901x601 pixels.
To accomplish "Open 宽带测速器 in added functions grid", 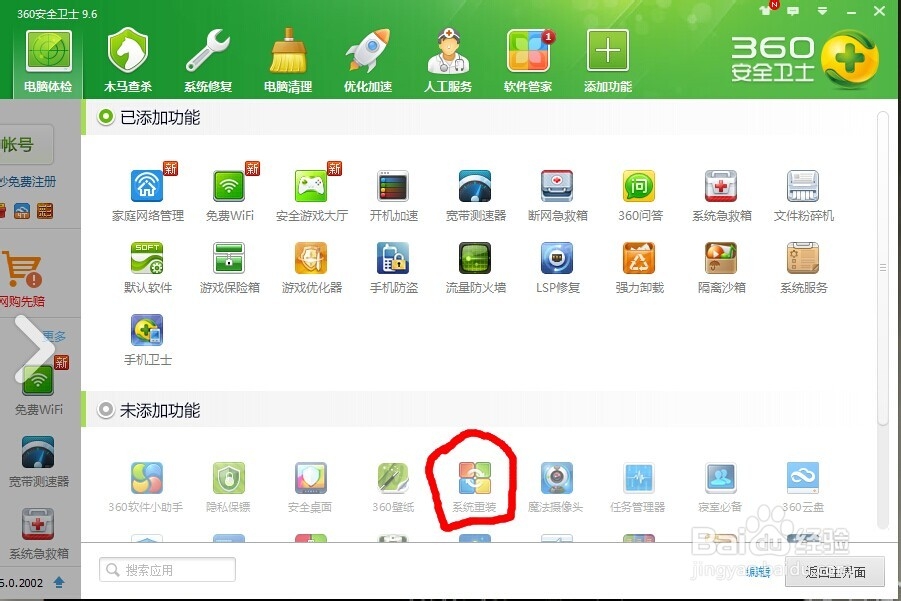I will pos(475,195).
